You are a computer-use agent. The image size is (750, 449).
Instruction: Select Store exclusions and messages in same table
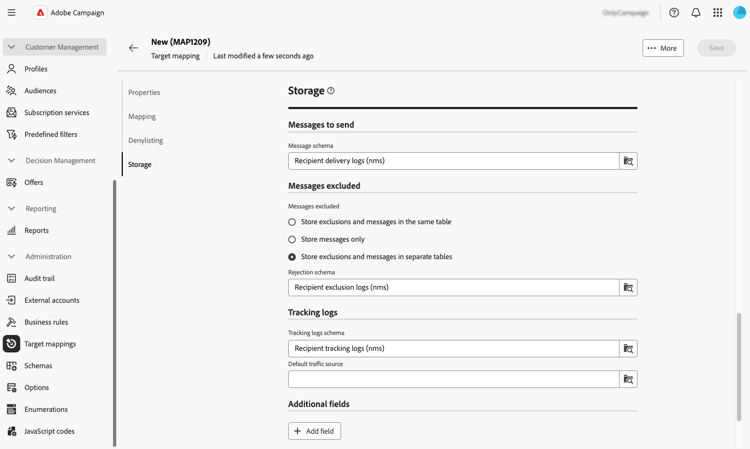pyautogui.click(x=292, y=222)
